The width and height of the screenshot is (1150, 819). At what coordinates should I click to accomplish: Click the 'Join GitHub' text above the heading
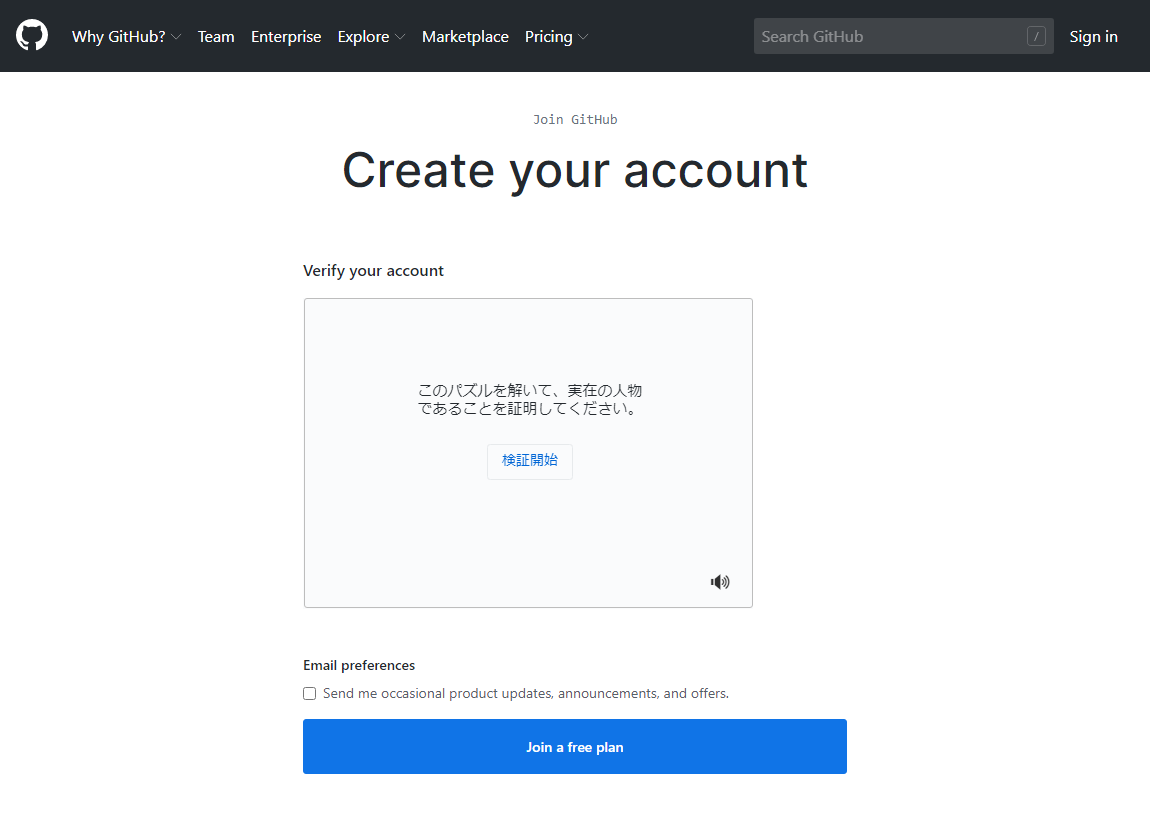pyautogui.click(x=575, y=120)
